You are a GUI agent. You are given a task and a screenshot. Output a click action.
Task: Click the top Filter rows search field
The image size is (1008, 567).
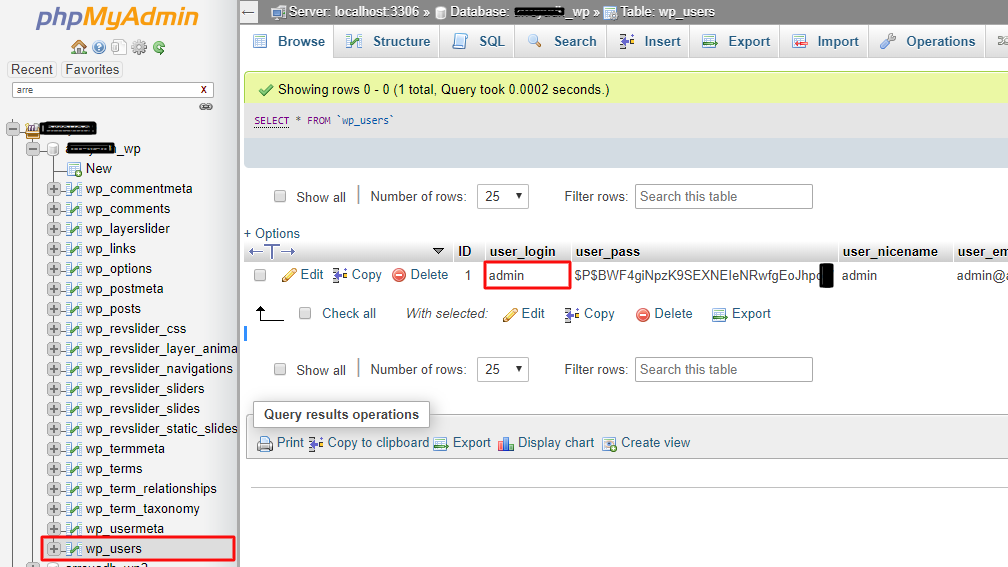(723, 197)
